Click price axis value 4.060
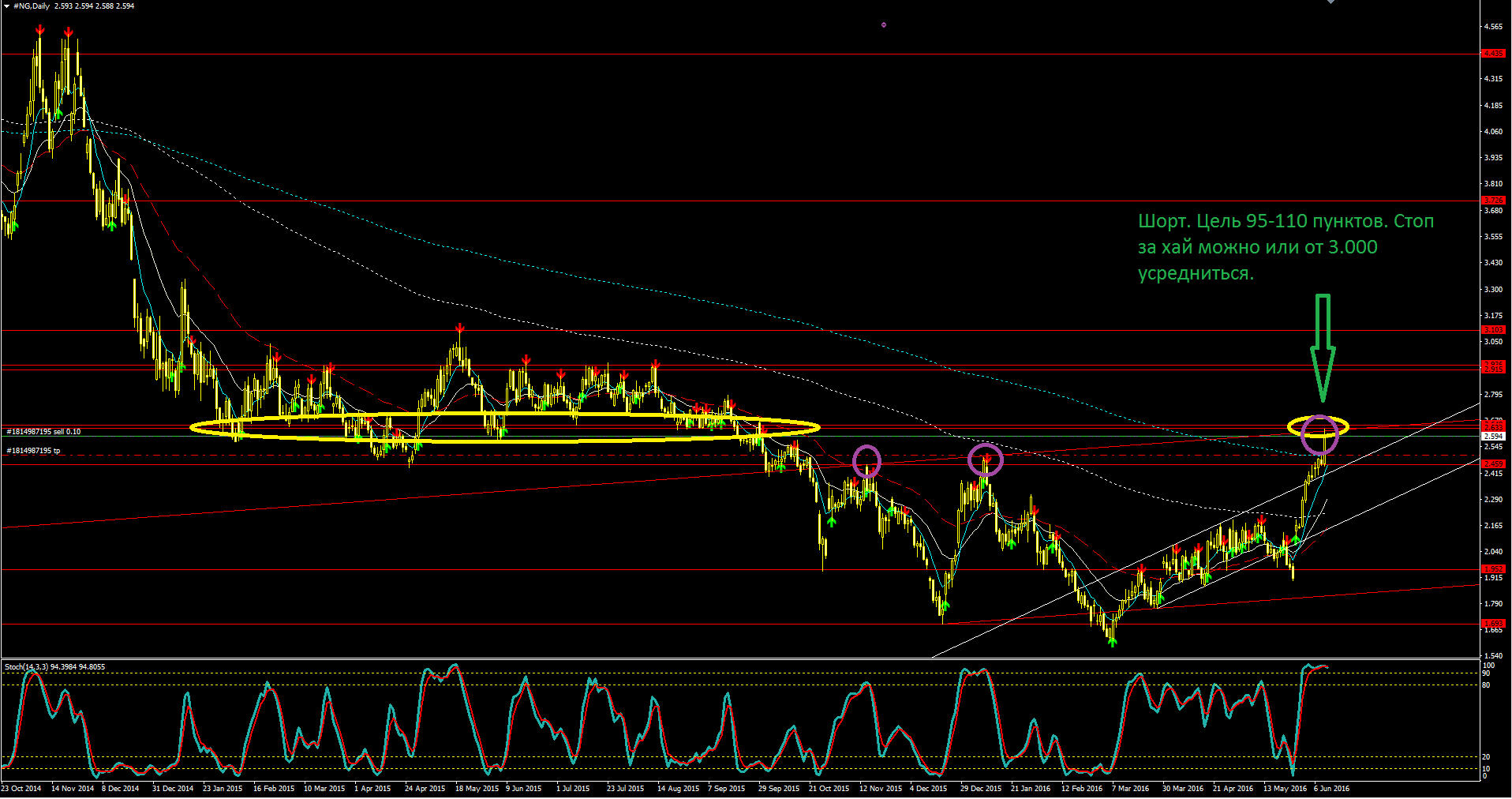The height and width of the screenshot is (799, 1512). click(x=1493, y=132)
